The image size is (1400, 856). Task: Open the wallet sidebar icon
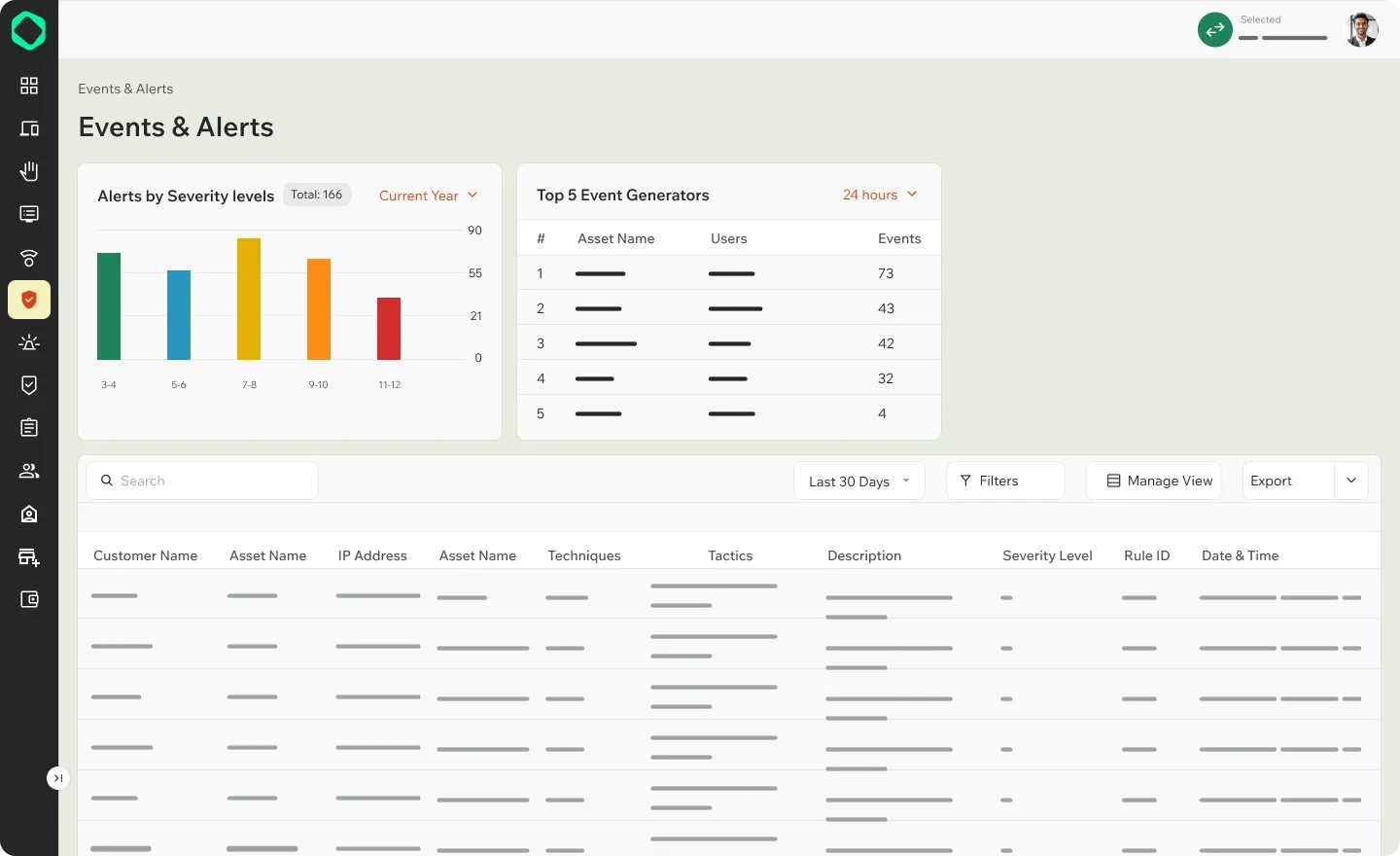(x=29, y=599)
